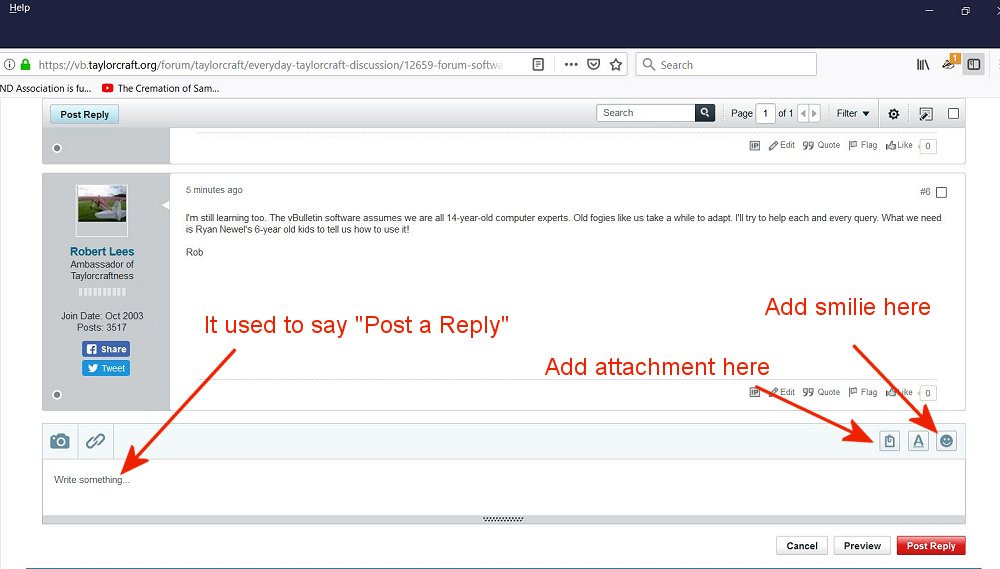Open the Help menu
Screen dimensions: 1000x569
pos(20,8)
